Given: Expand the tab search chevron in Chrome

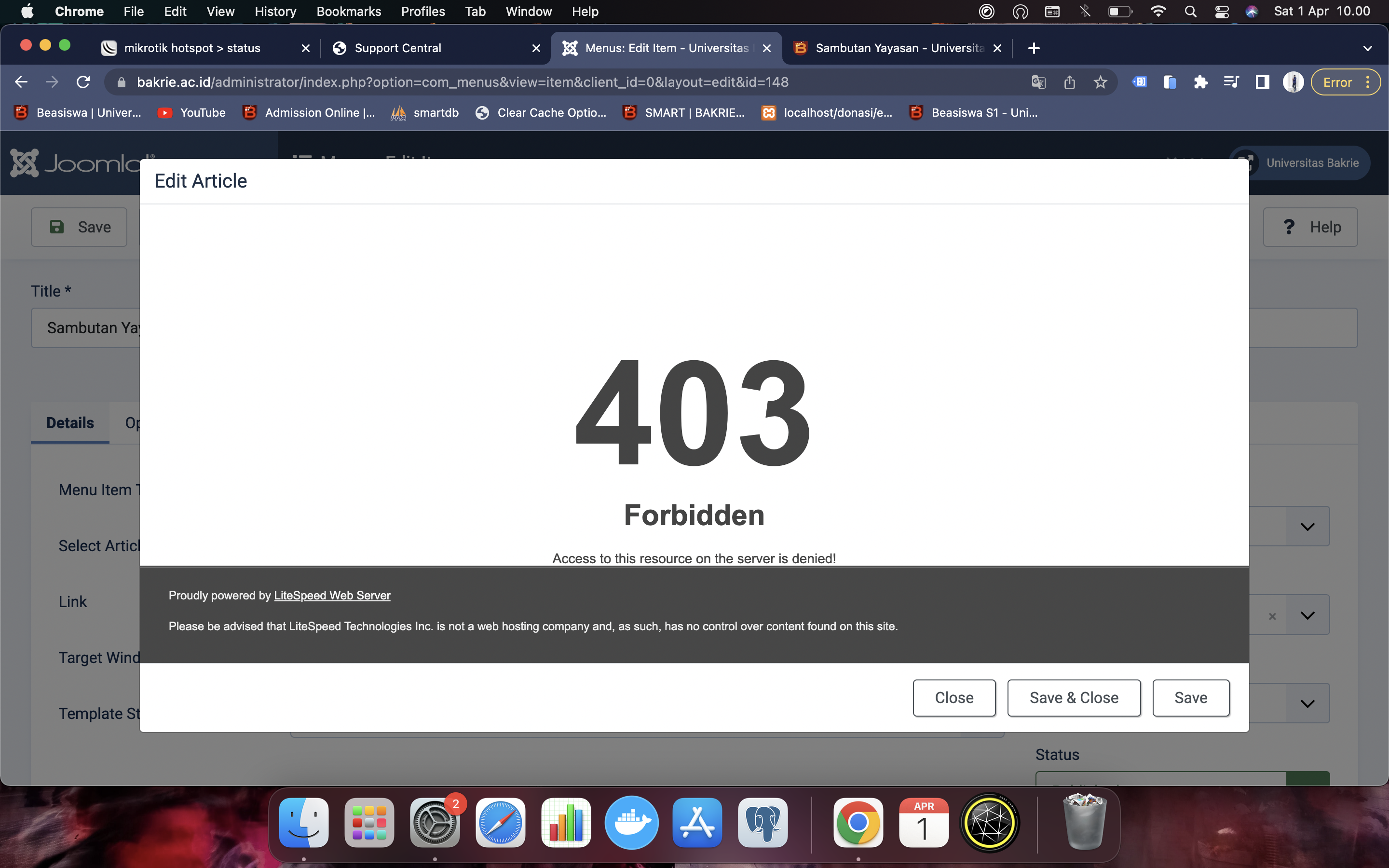Looking at the screenshot, I should 1367,48.
